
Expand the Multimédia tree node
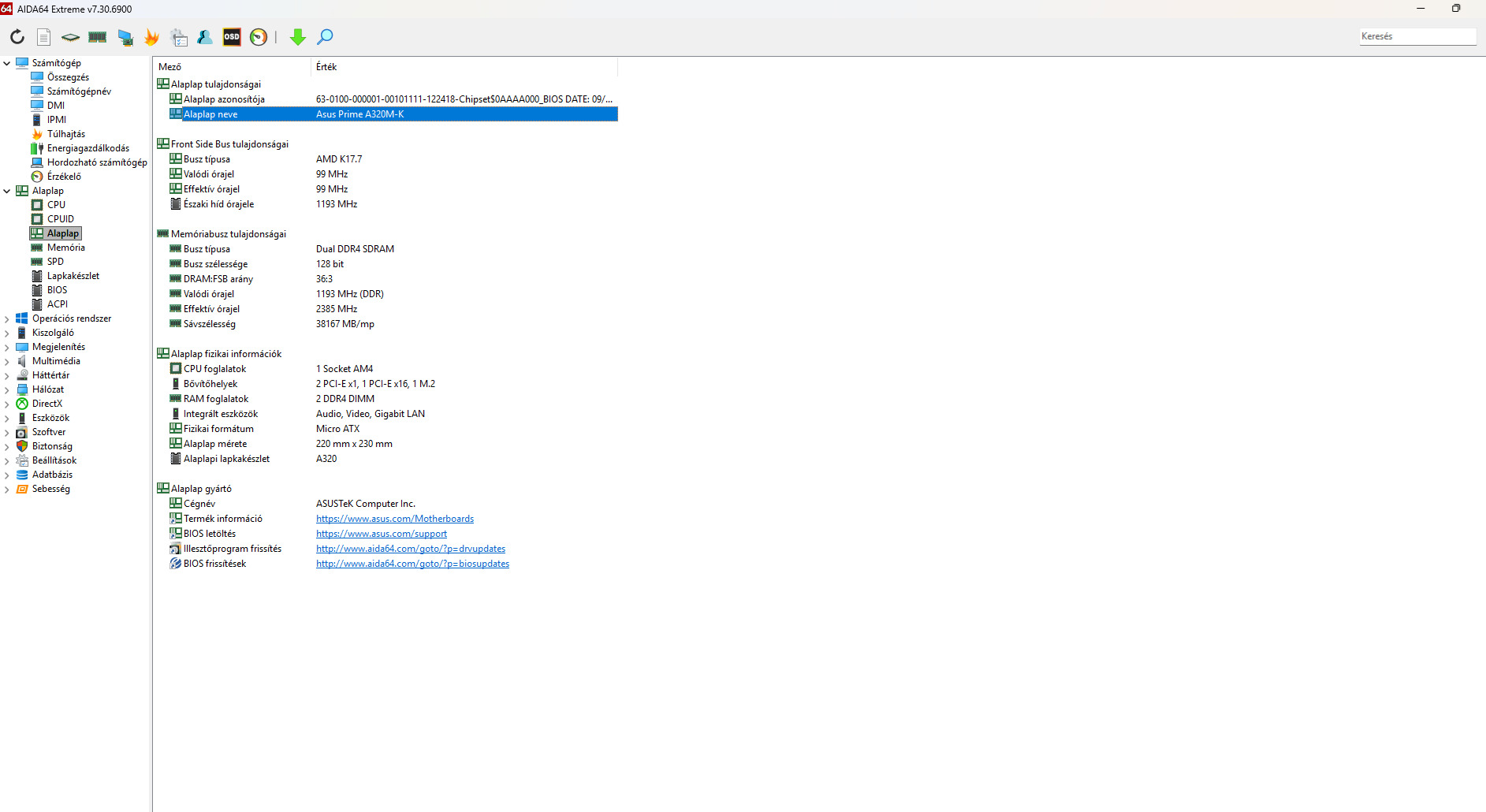coord(7,361)
